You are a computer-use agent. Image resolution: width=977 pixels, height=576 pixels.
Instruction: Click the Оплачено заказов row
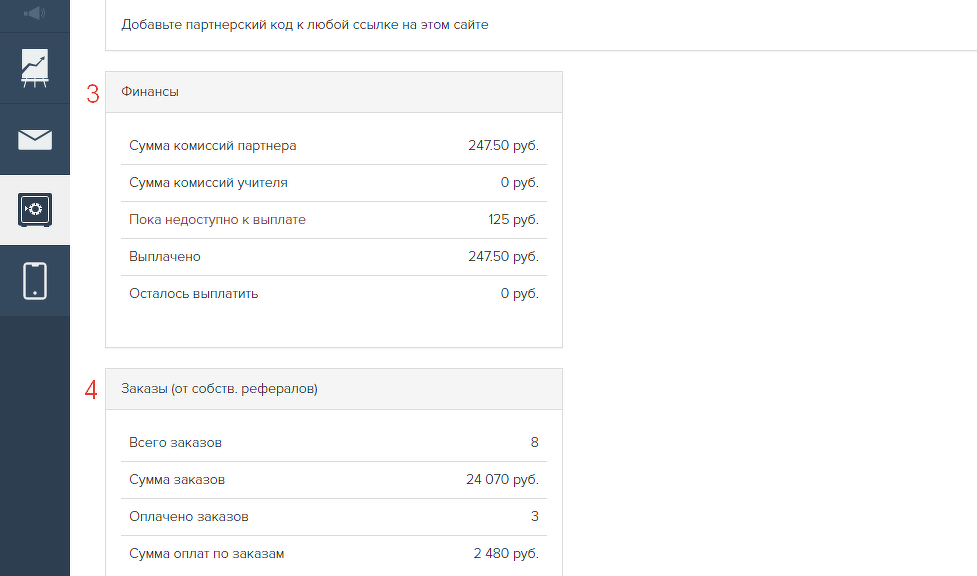coord(334,517)
